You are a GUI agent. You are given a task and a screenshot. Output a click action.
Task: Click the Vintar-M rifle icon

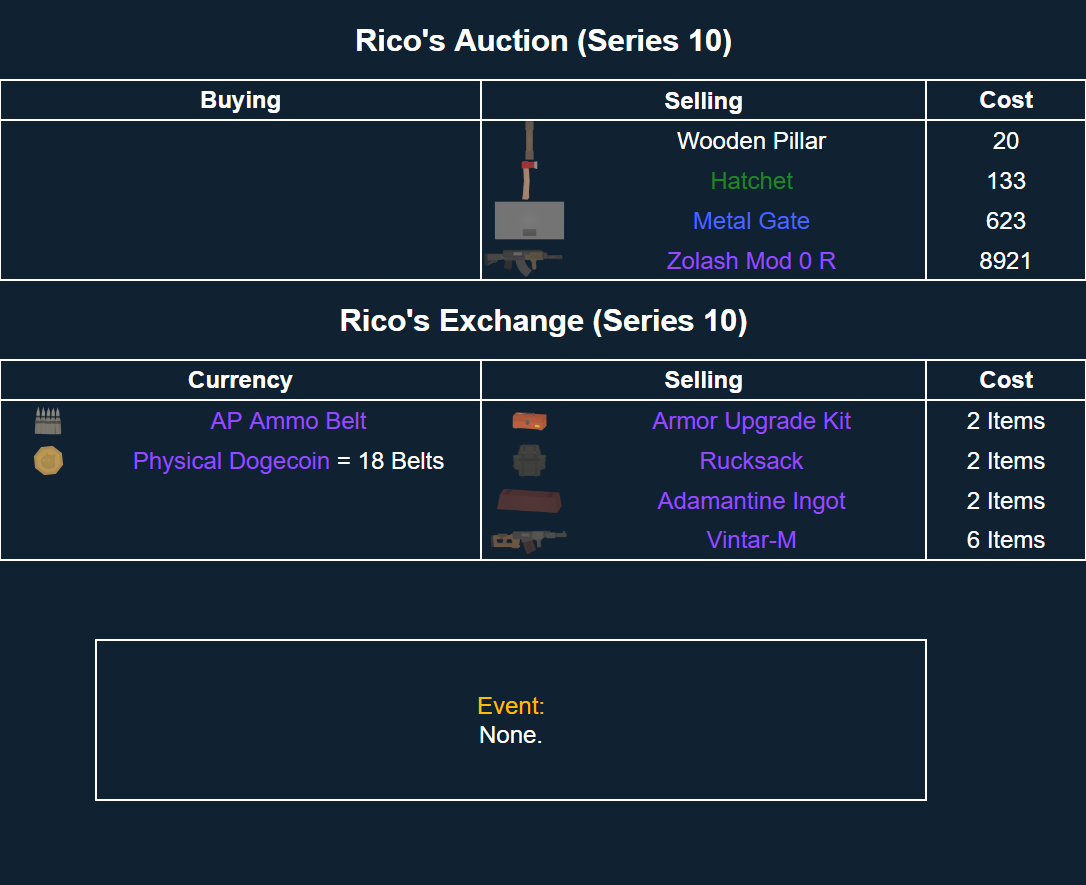coord(529,541)
